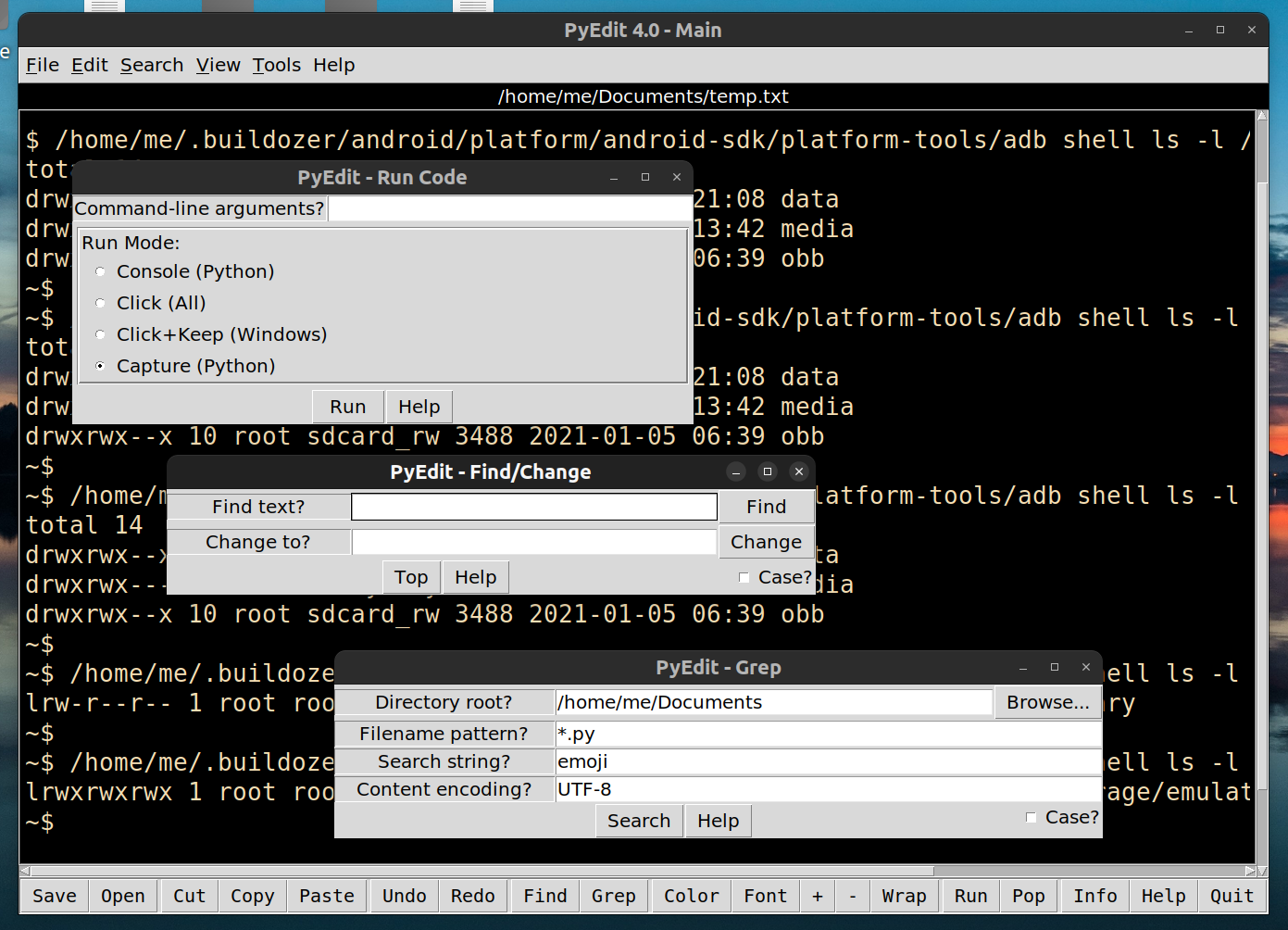Click Color in bottom toolbar
1288x930 pixels.
coord(692,896)
